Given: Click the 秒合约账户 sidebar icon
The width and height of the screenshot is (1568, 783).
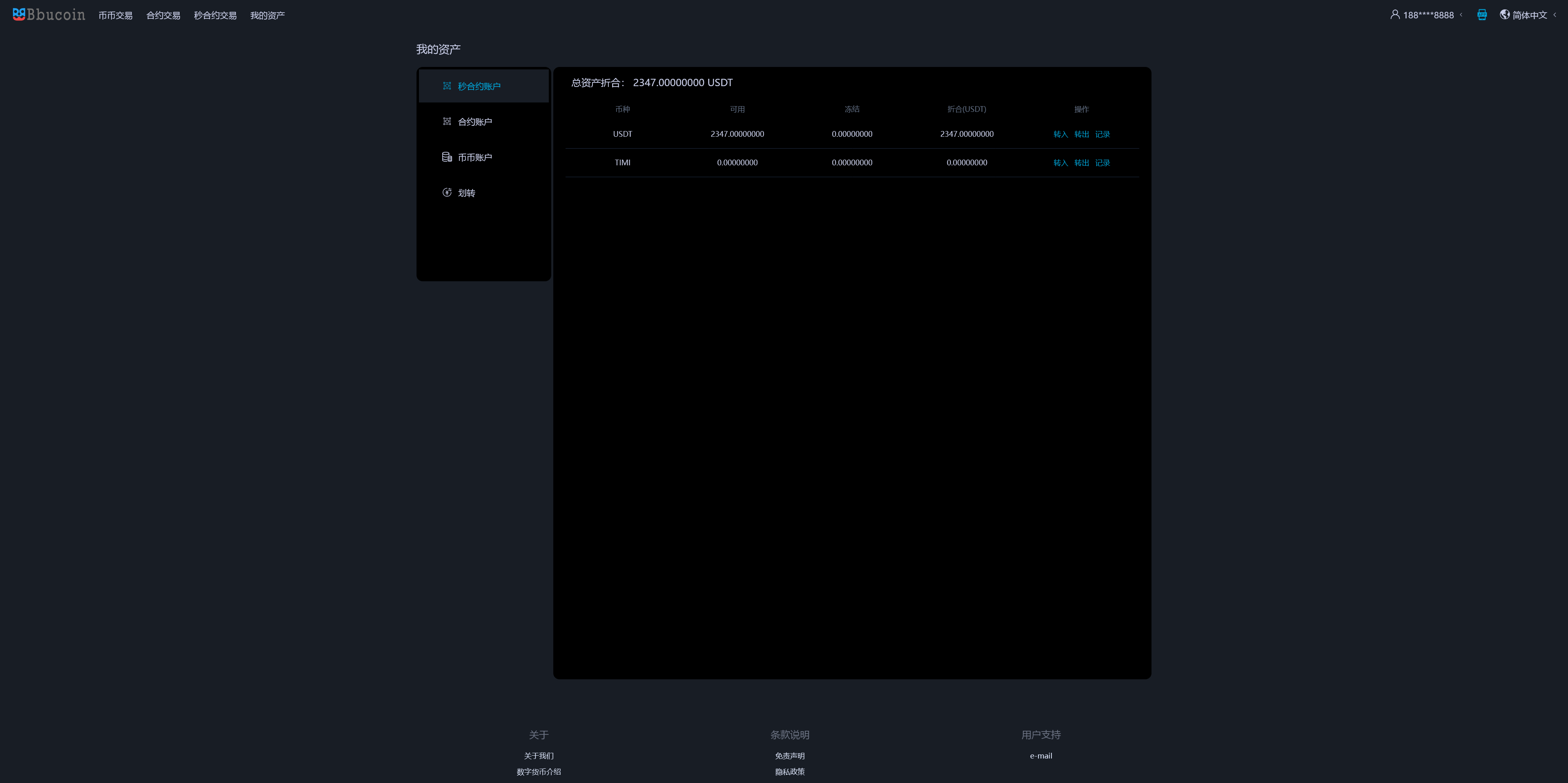Looking at the screenshot, I should (x=447, y=87).
